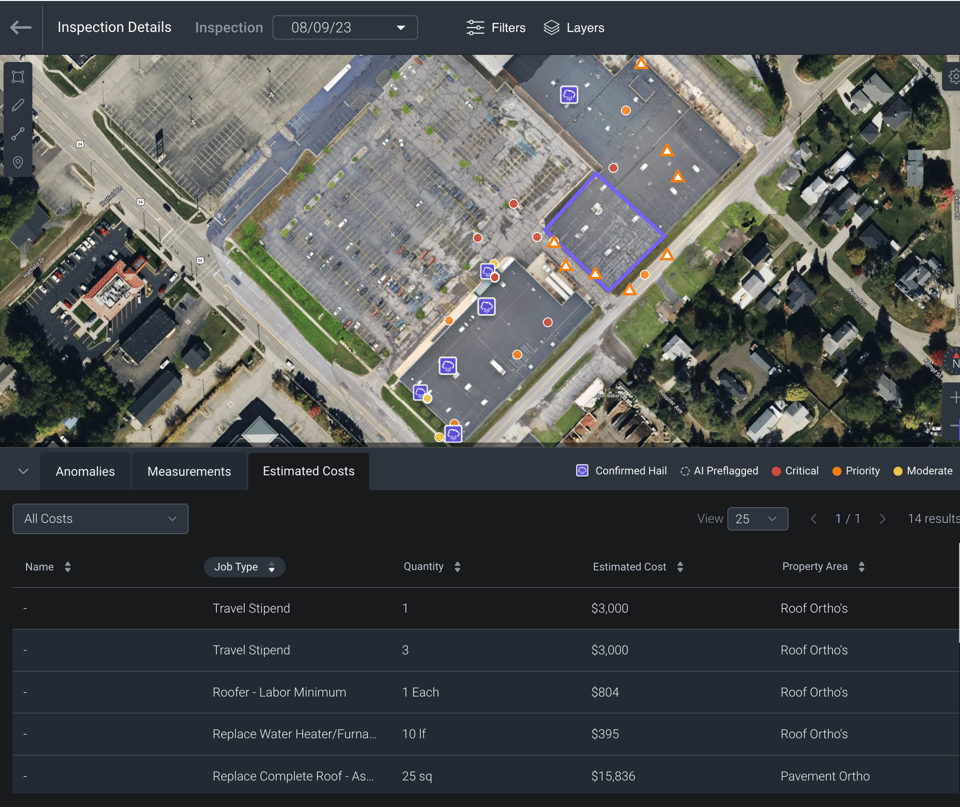960x807 pixels.
Task: Select the location pin tool
Action: (x=17, y=162)
